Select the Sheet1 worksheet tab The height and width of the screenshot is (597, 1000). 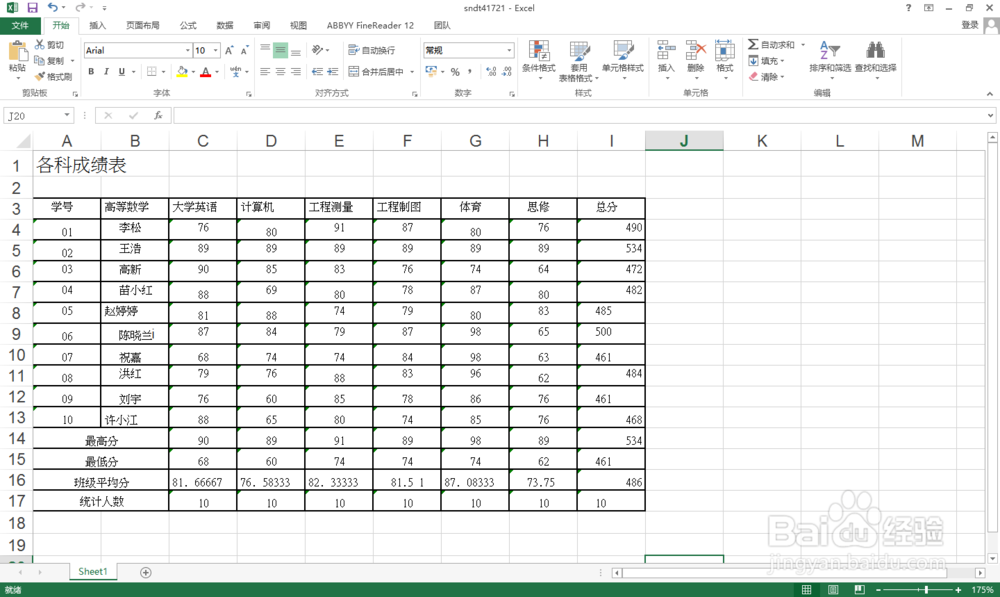93,571
